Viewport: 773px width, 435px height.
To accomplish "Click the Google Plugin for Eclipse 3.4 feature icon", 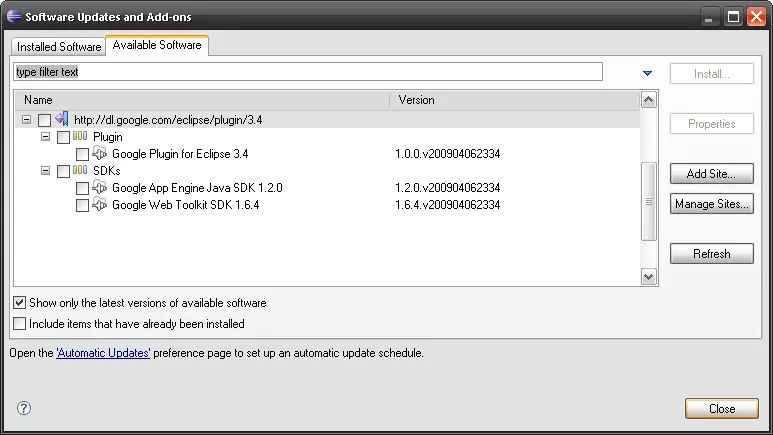I will (x=100, y=153).
